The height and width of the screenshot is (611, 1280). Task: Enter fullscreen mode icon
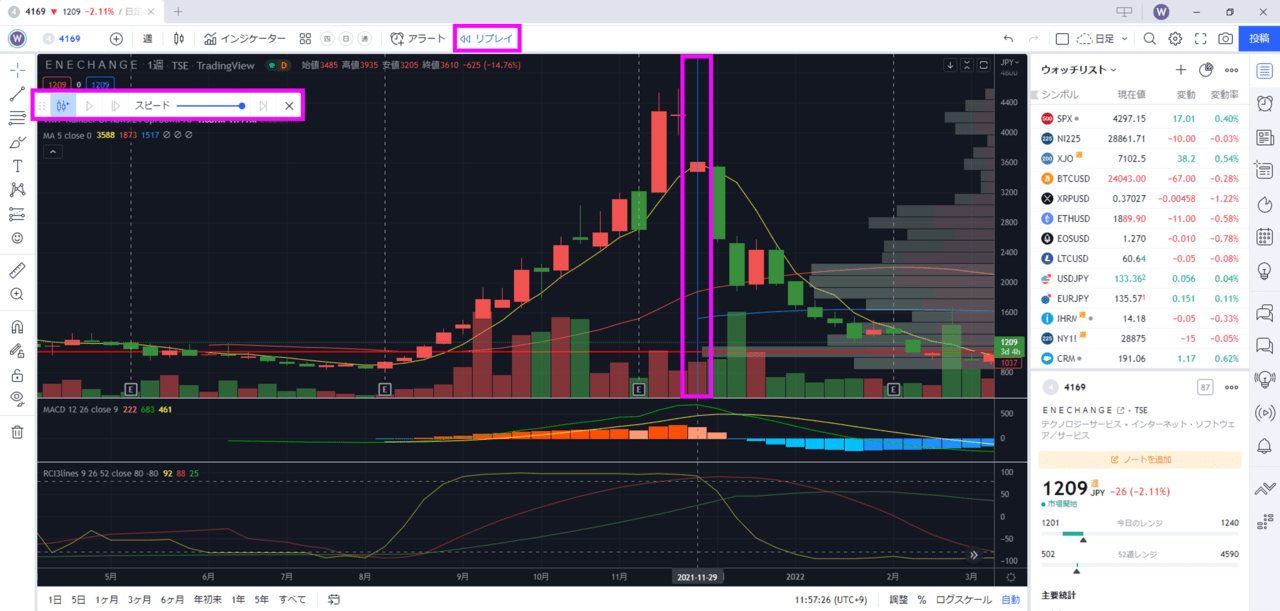tap(1200, 39)
